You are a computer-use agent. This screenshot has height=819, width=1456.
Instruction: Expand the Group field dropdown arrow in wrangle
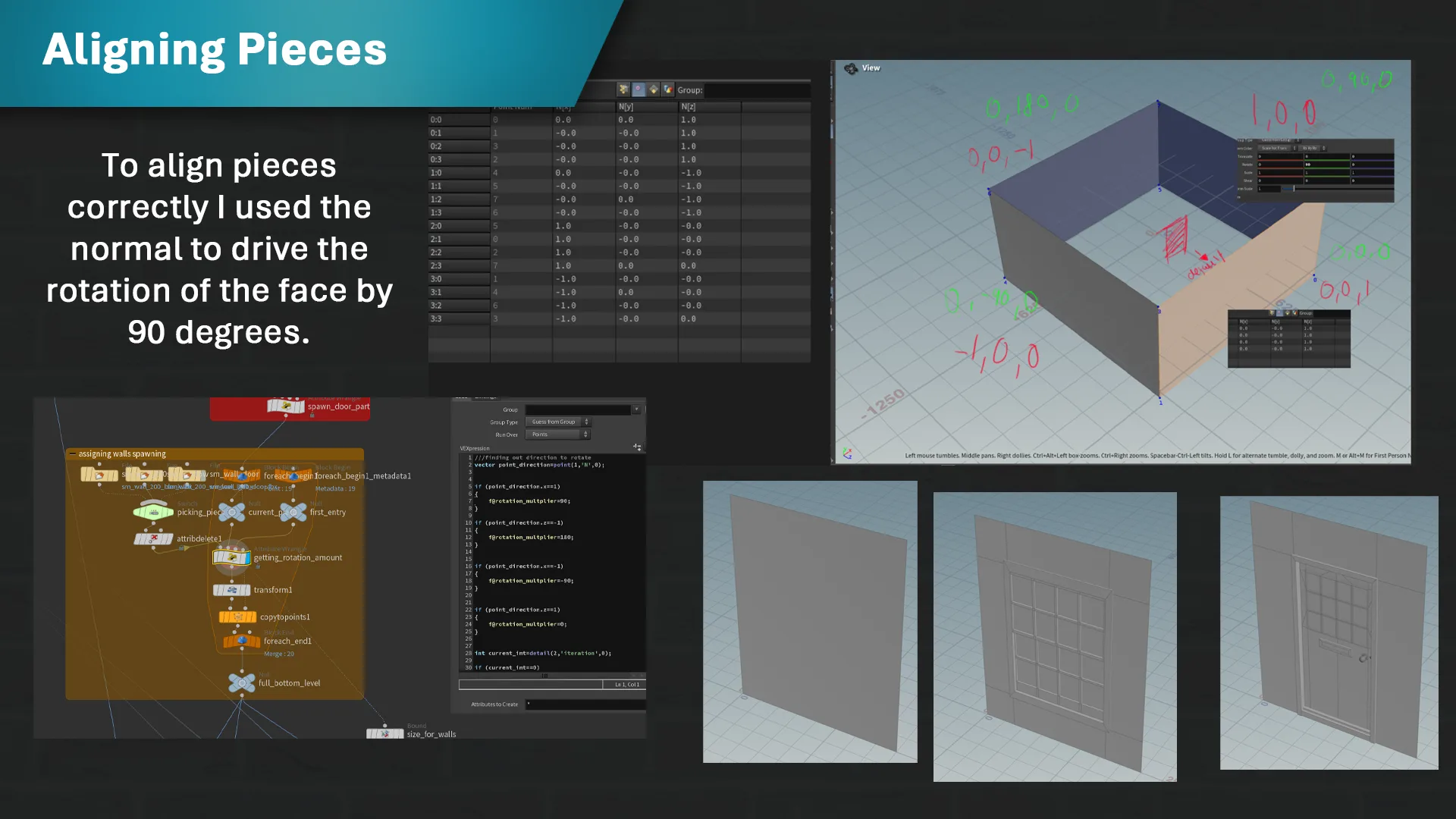(x=637, y=409)
